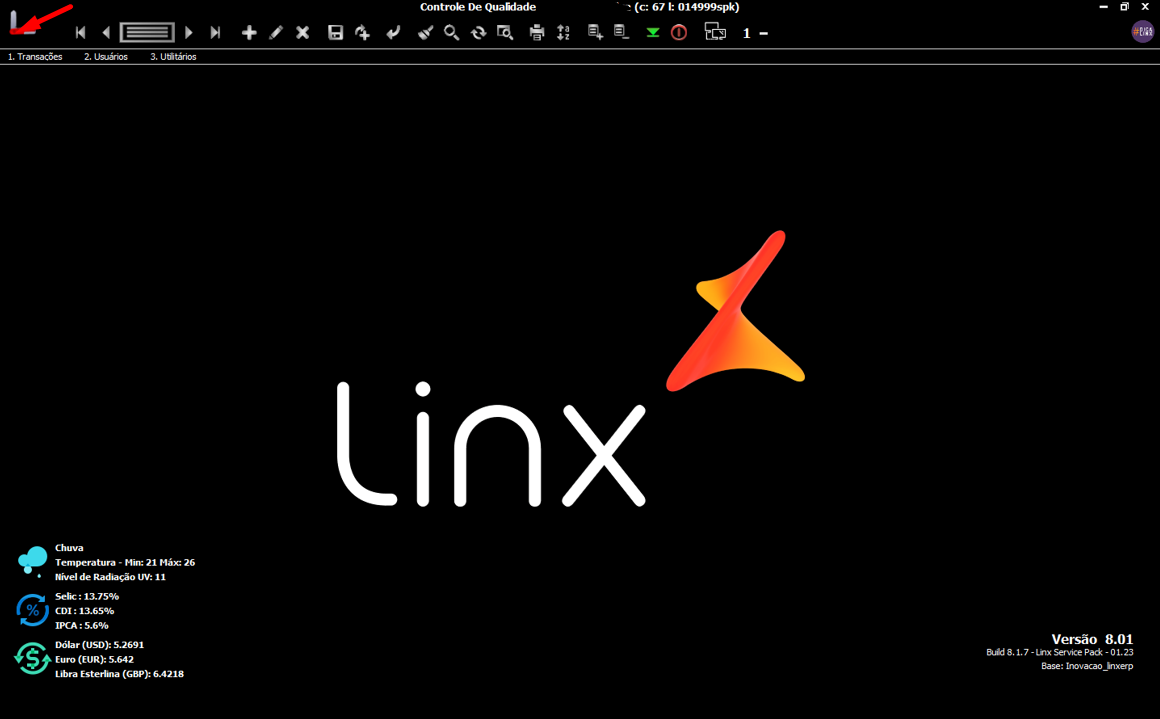Image resolution: width=1160 pixels, height=719 pixels.
Task: Jump to the last record
Action: [x=215, y=33]
